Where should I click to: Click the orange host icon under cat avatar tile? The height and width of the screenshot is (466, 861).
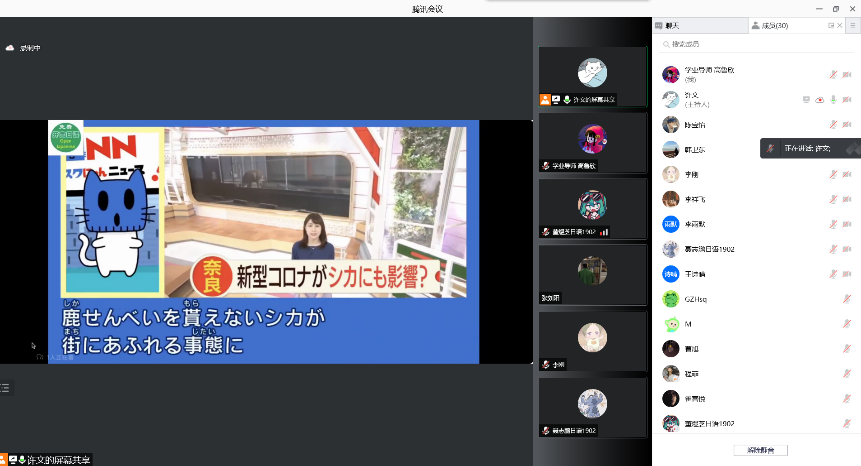click(545, 99)
